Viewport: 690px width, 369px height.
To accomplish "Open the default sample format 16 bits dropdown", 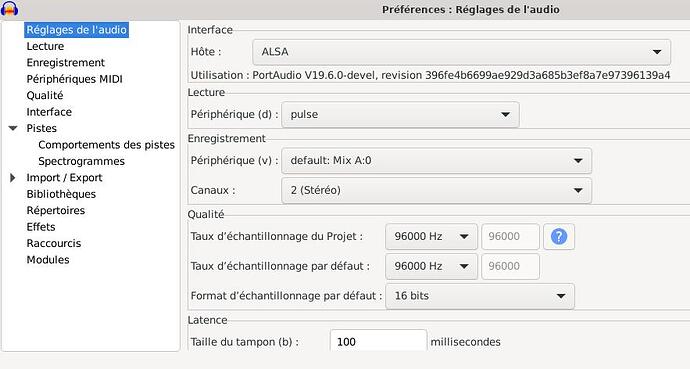I will 480,296.
